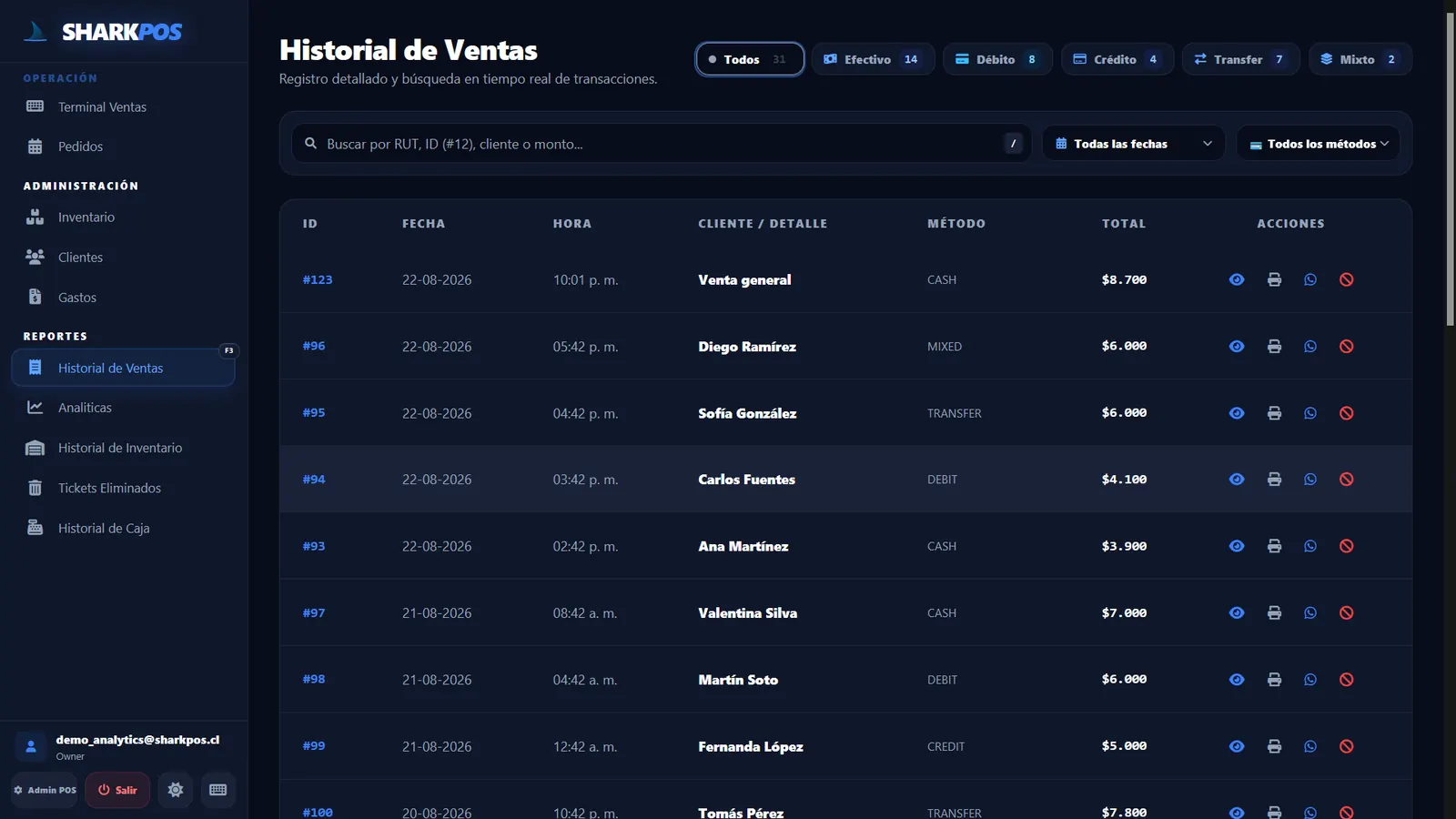Click the user avatar icon
Image resolution: width=1456 pixels, height=819 pixels.
click(x=31, y=747)
